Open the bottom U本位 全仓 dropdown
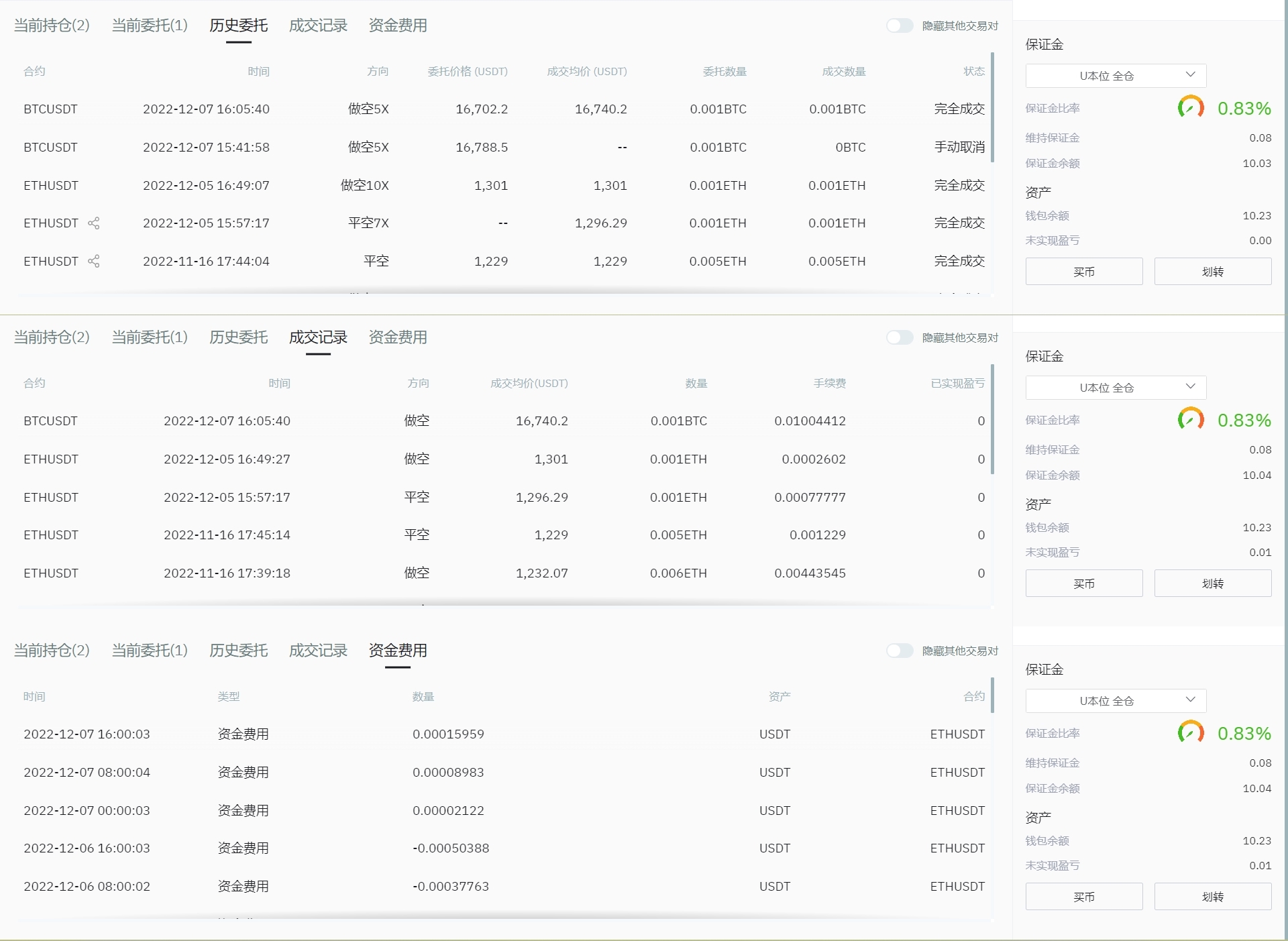The height and width of the screenshot is (941, 1288). pos(1116,701)
